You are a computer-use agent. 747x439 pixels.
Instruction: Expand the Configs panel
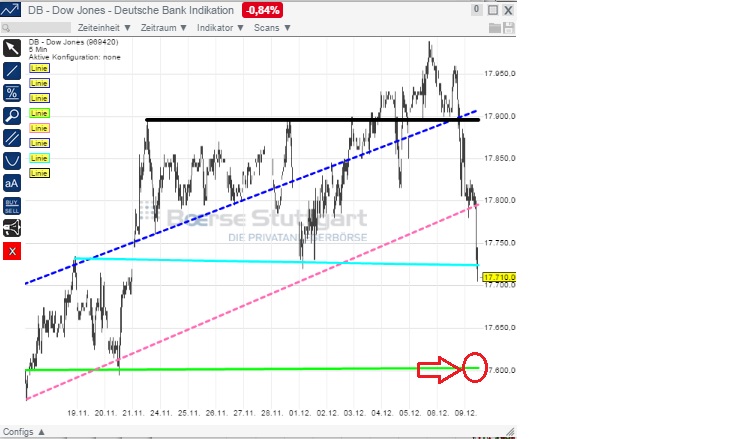(x=24, y=432)
